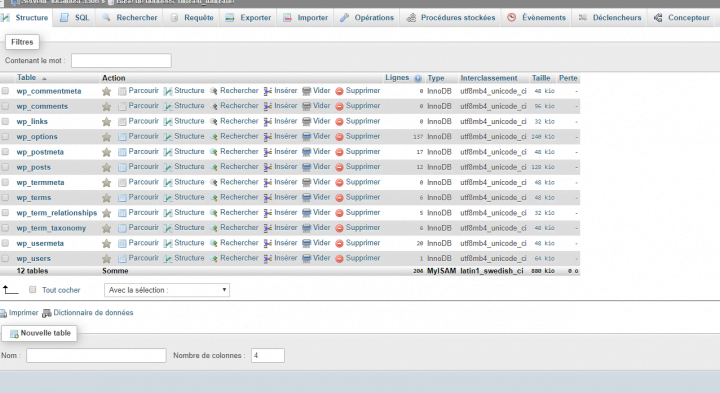Click the Exporter tab icon
Viewport: 720px width, 393px height.
click(x=230, y=18)
